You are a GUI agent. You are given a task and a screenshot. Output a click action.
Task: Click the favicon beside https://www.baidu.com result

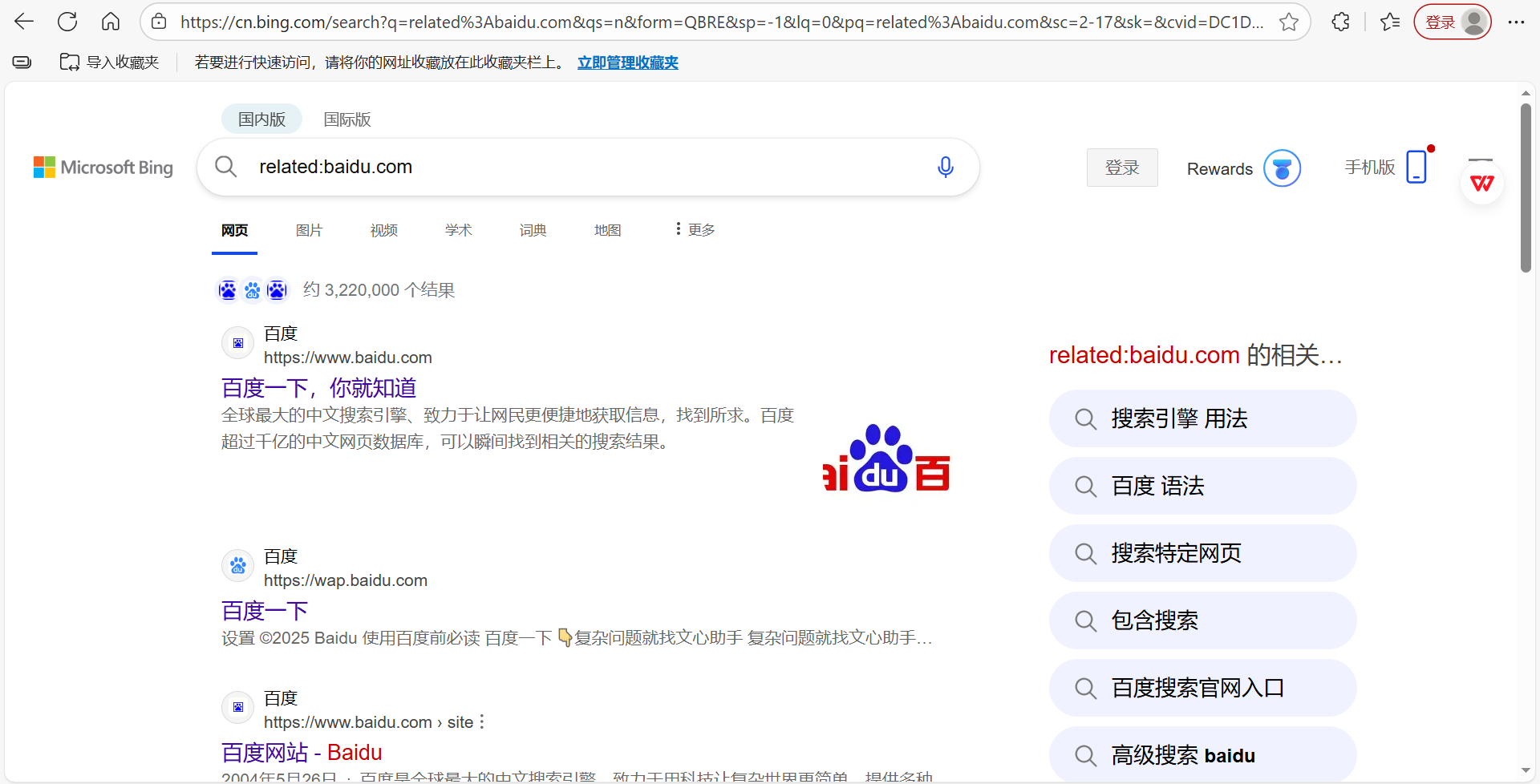238,343
